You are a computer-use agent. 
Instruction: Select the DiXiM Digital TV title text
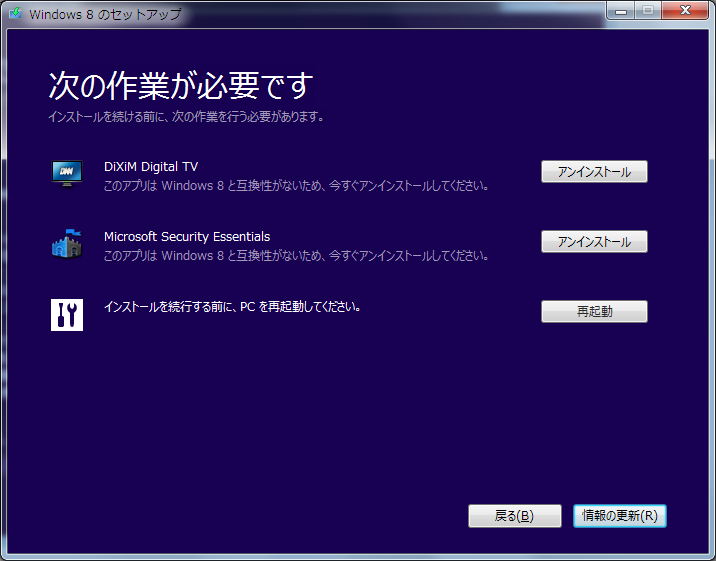coord(151,167)
